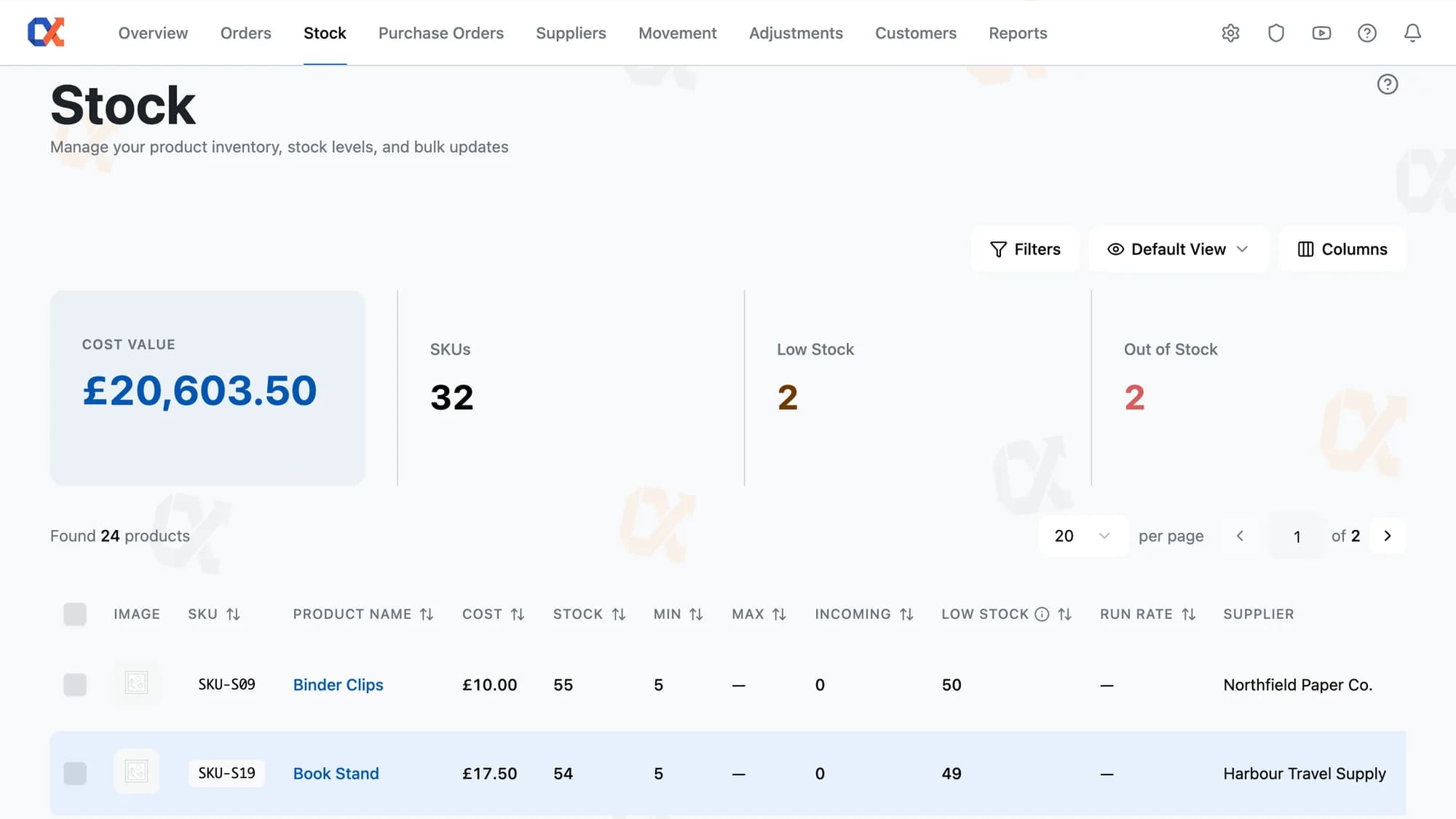Click the app logo in the header
Screen dimensions: 1456x819
46,32
